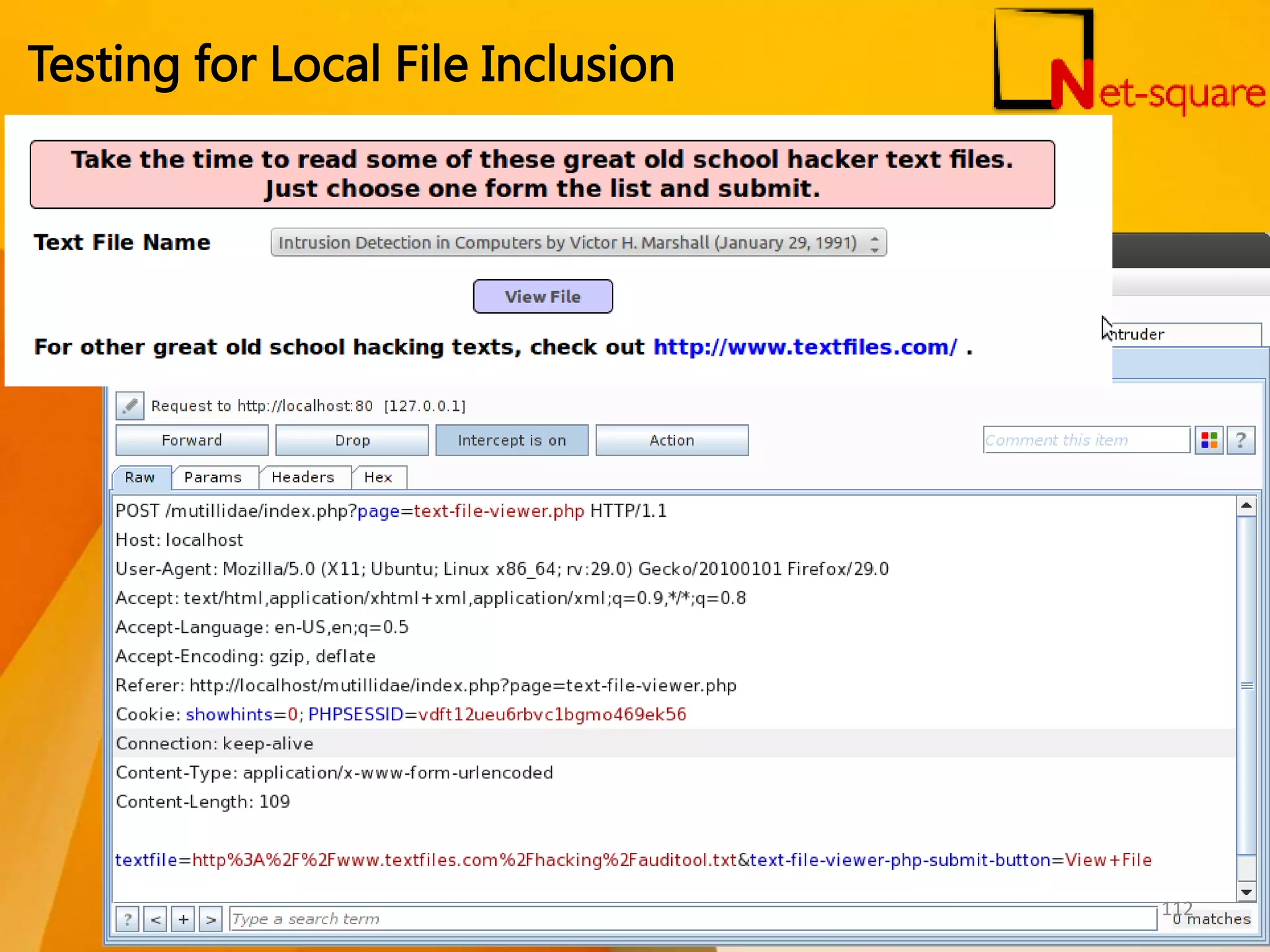The height and width of the screenshot is (952, 1270).
Task: Click the textfile= POST body parameter line
Action: [633, 860]
